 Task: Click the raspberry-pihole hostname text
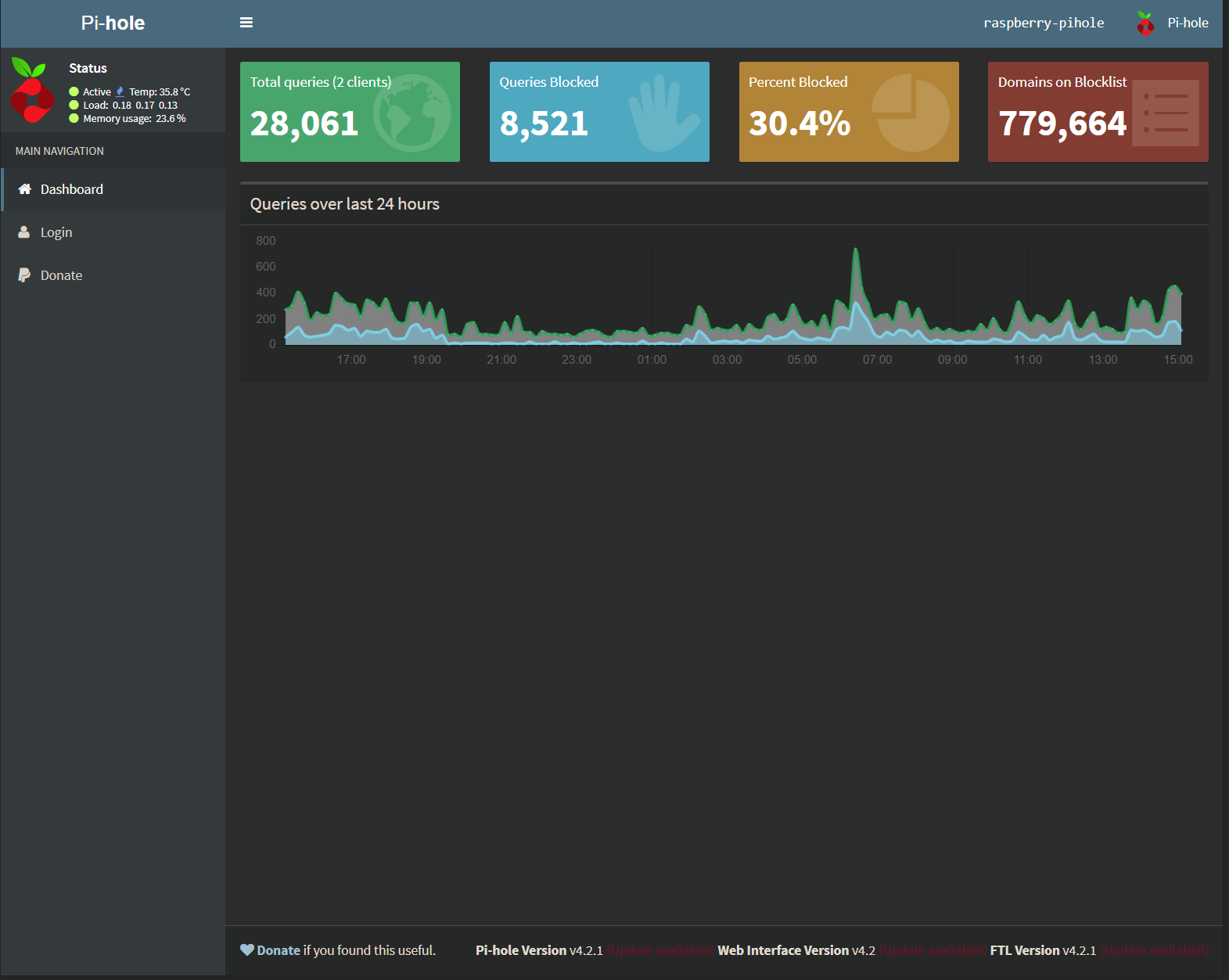(x=1044, y=23)
